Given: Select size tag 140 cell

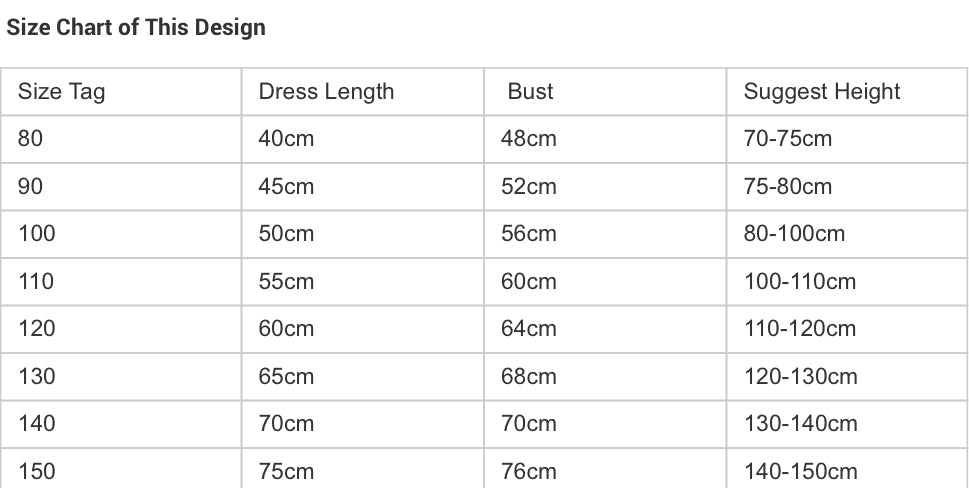Looking at the screenshot, I should [37, 424].
